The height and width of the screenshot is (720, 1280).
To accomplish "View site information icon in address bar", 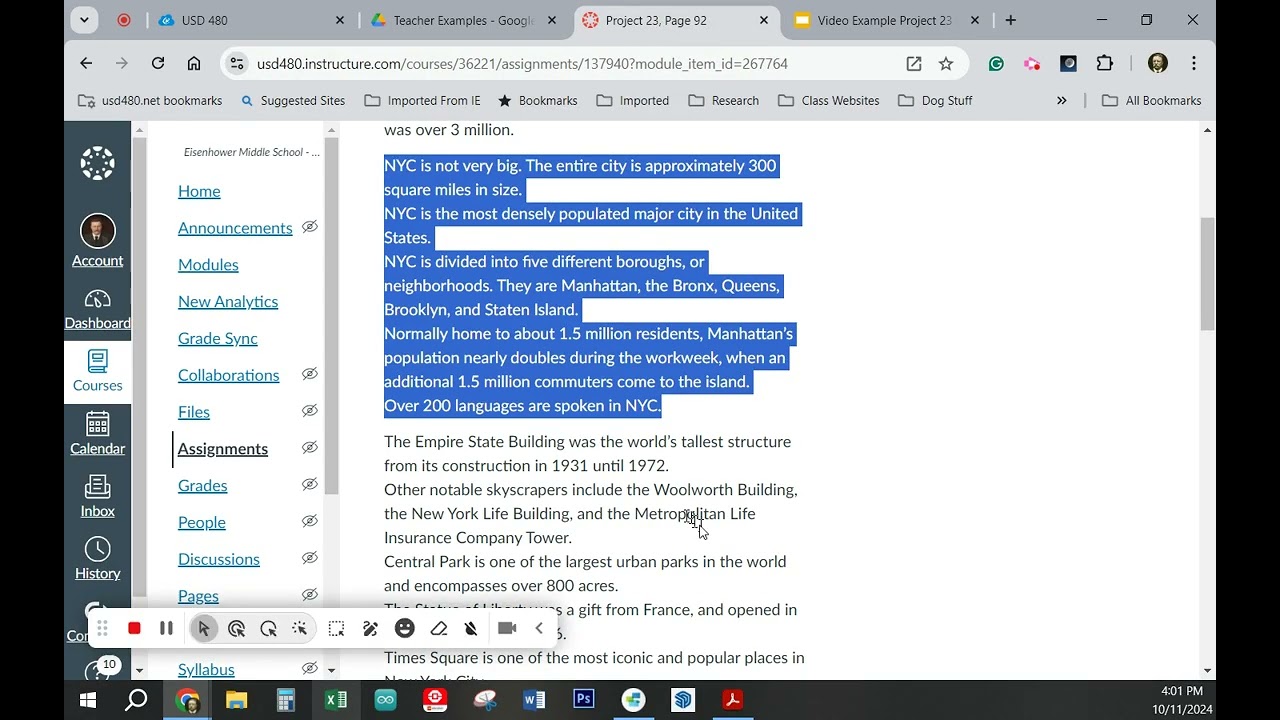I will click(236, 63).
